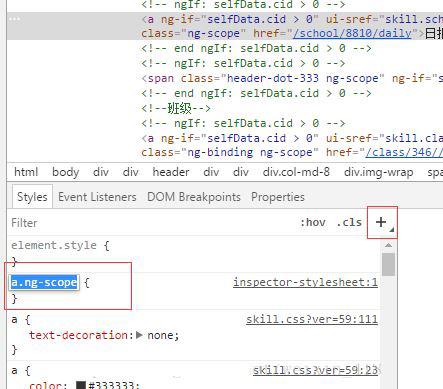Select html in the breadcrumb bar

coord(26,172)
